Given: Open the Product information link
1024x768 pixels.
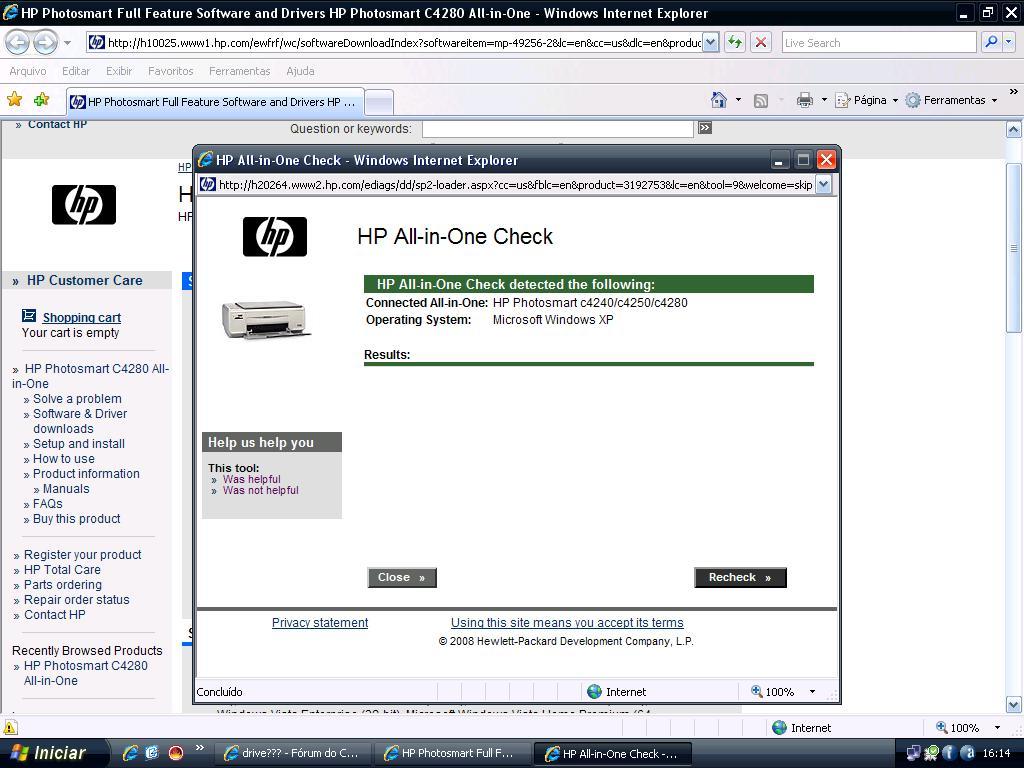Looking at the screenshot, I should [86, 473].
